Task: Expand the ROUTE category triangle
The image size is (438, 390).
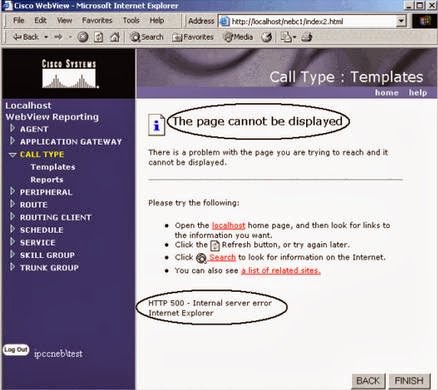Action: (x=12, y=204)
